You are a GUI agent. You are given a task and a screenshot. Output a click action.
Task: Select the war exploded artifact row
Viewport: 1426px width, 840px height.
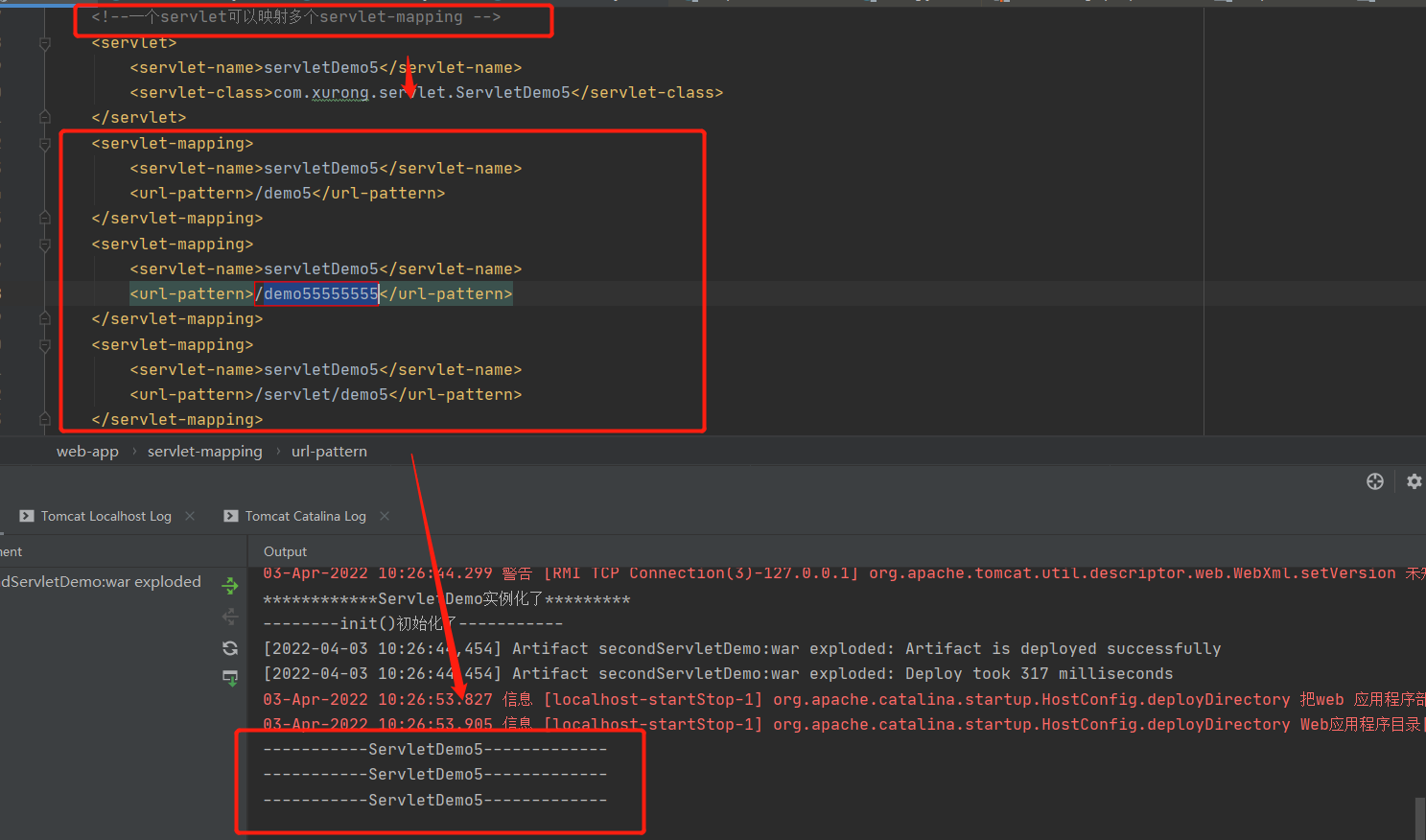coord(101,581)
